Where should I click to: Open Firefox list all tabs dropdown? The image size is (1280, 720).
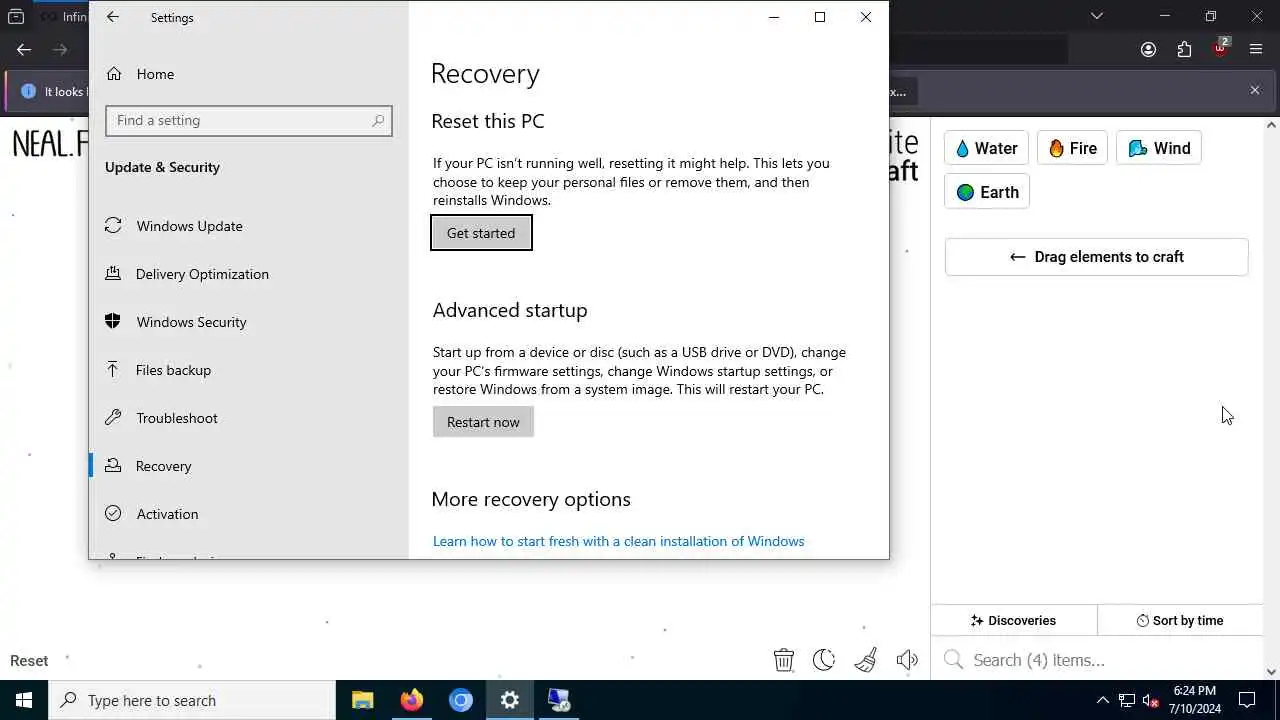point(1097,16)
